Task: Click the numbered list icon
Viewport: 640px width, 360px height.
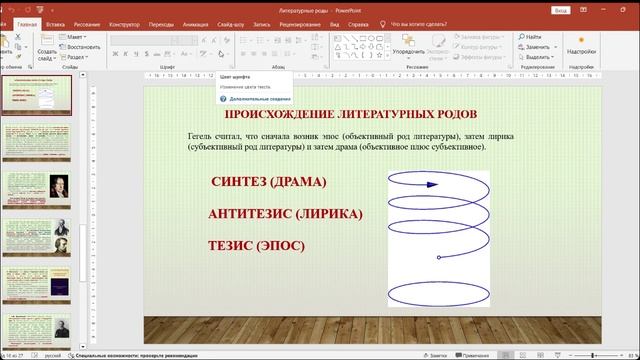Action: point(260,40)
